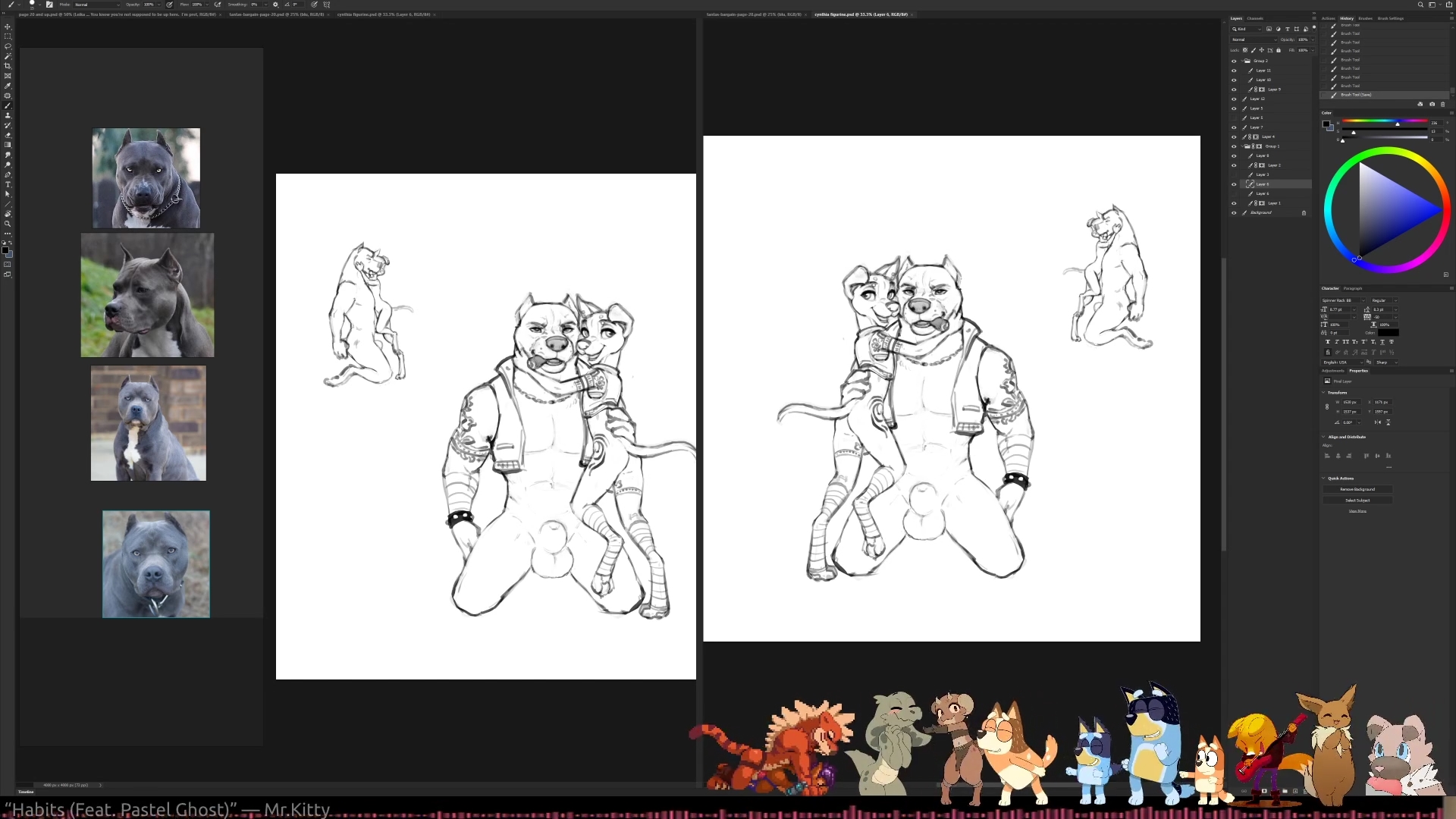1456x819 pixels.
Task: Hide the Group 2 folder
Action: pos(1234,61)
